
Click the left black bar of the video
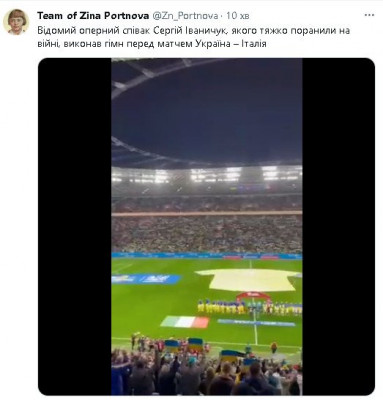coord(75,227)
